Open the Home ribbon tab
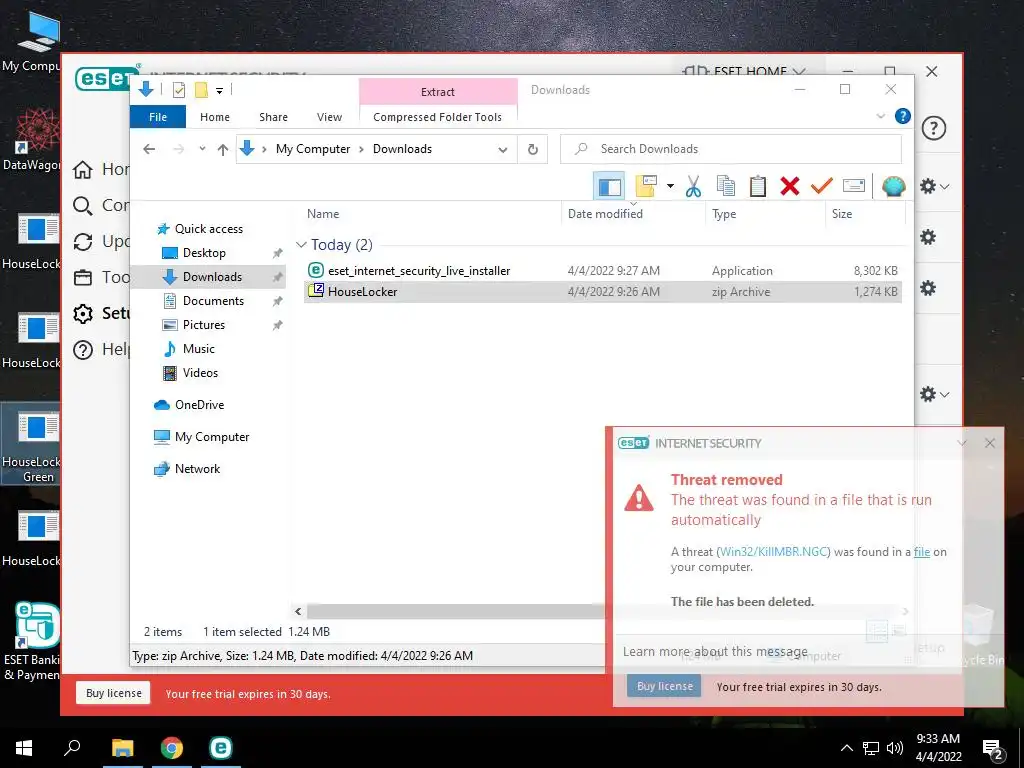1024x768 pixels. (215, 117)
